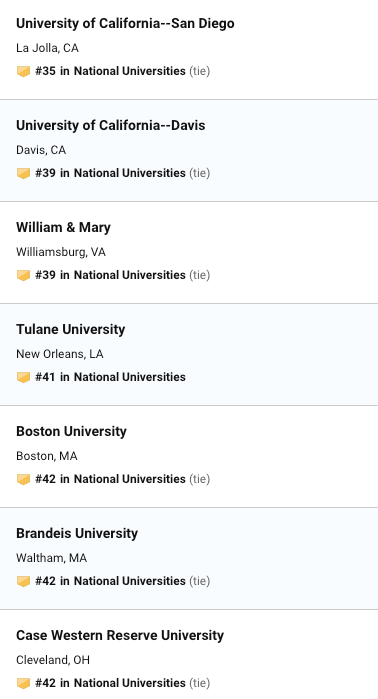This screenshot has width=378, height=699.
Task: Click the Waltham, MA location text
Action: tap(51, 558)
